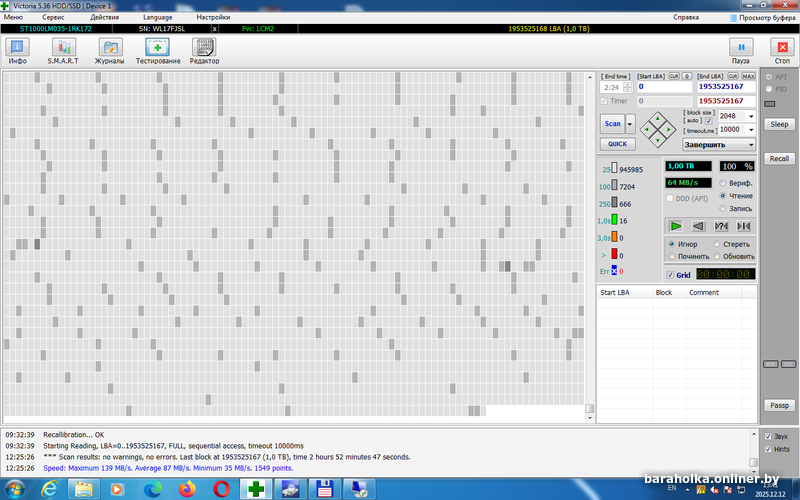The height and width of the screenshot is (500, 800).
Task: Click the End LBA CUR button
Action: point(733,76)
